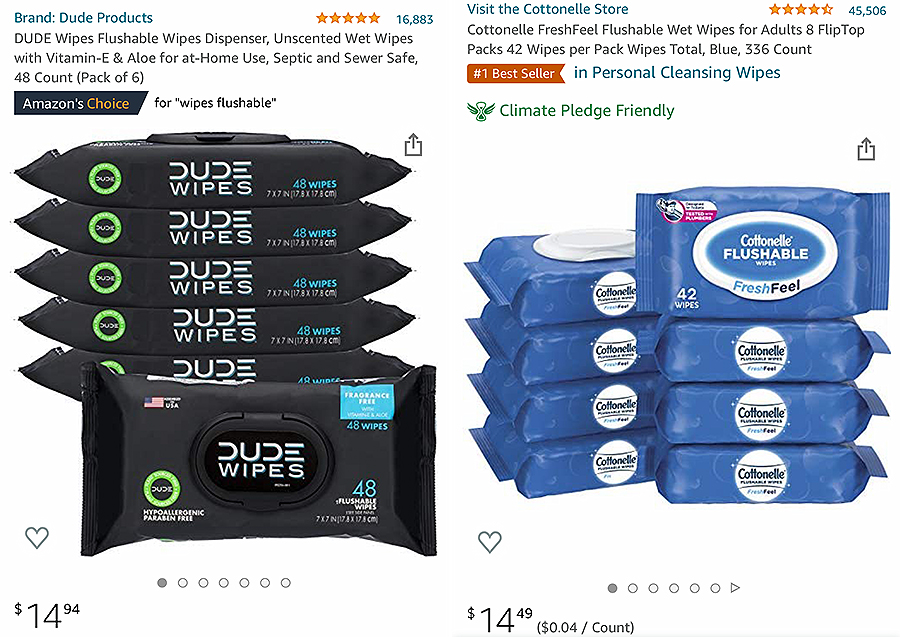900x637 pixels.
Task: Tap the share icon on DUDE Wipes image
Action: [413, 145]
